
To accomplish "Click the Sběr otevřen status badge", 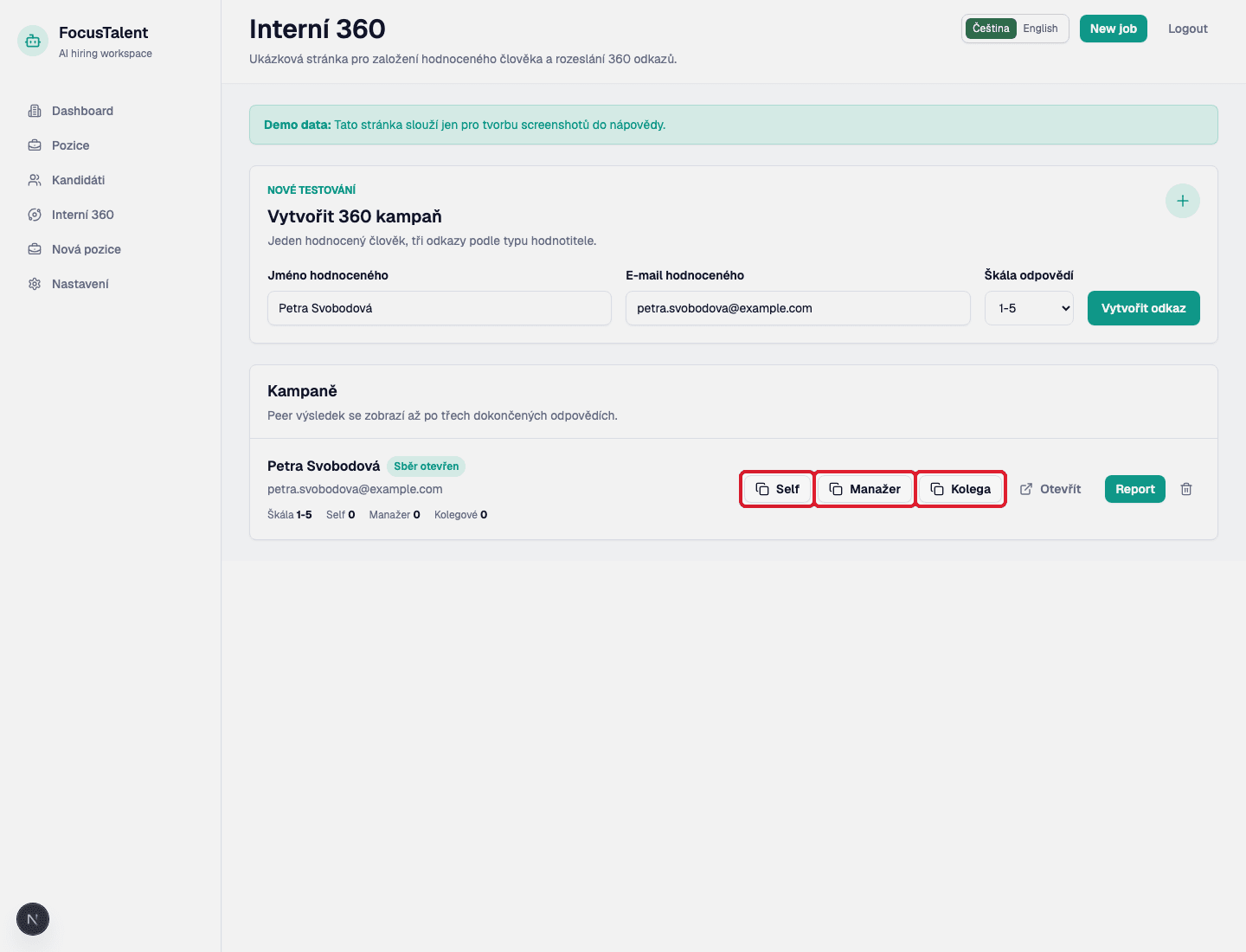I will pos(427,466).
